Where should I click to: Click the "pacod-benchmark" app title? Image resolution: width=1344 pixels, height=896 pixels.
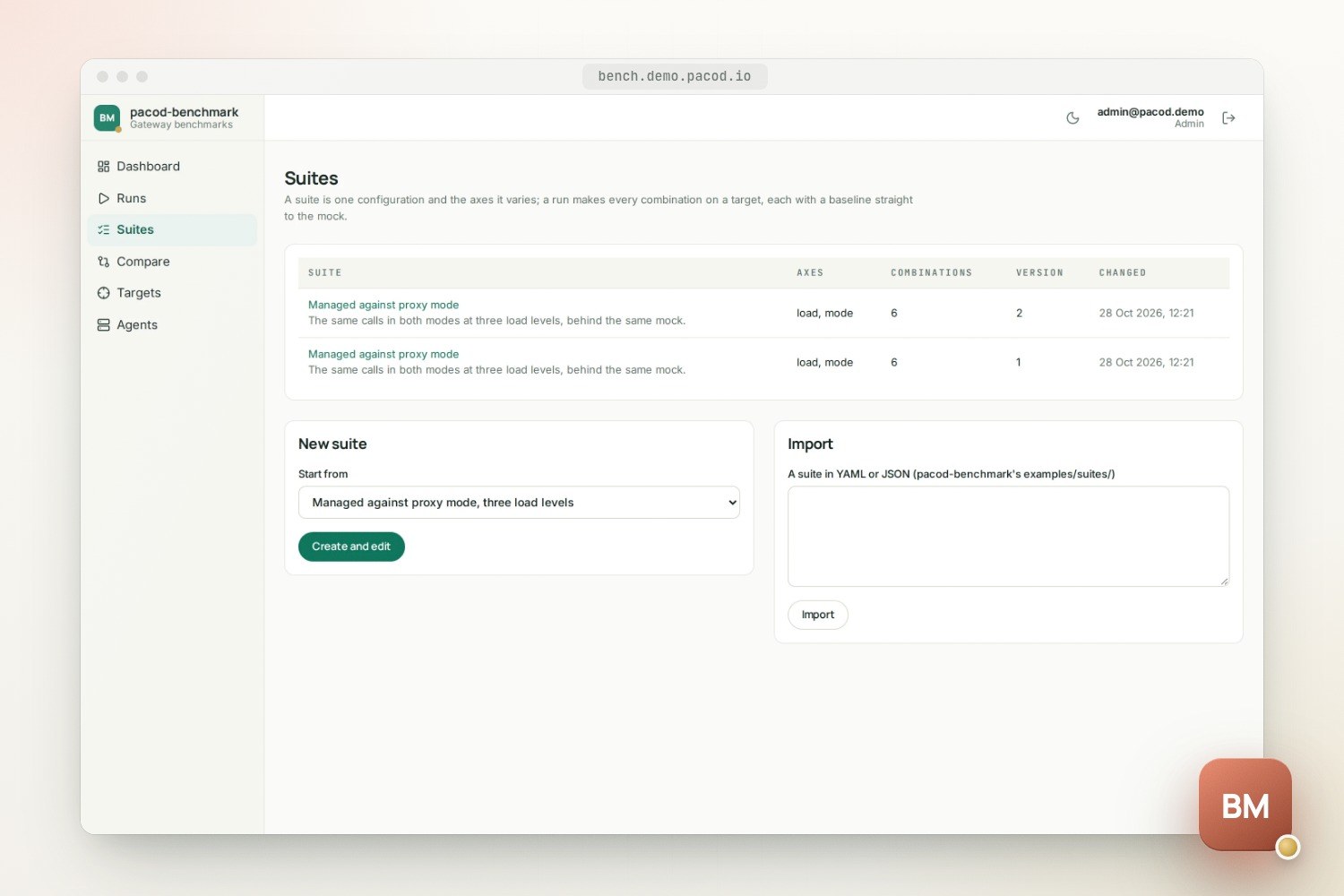point(184,112)
